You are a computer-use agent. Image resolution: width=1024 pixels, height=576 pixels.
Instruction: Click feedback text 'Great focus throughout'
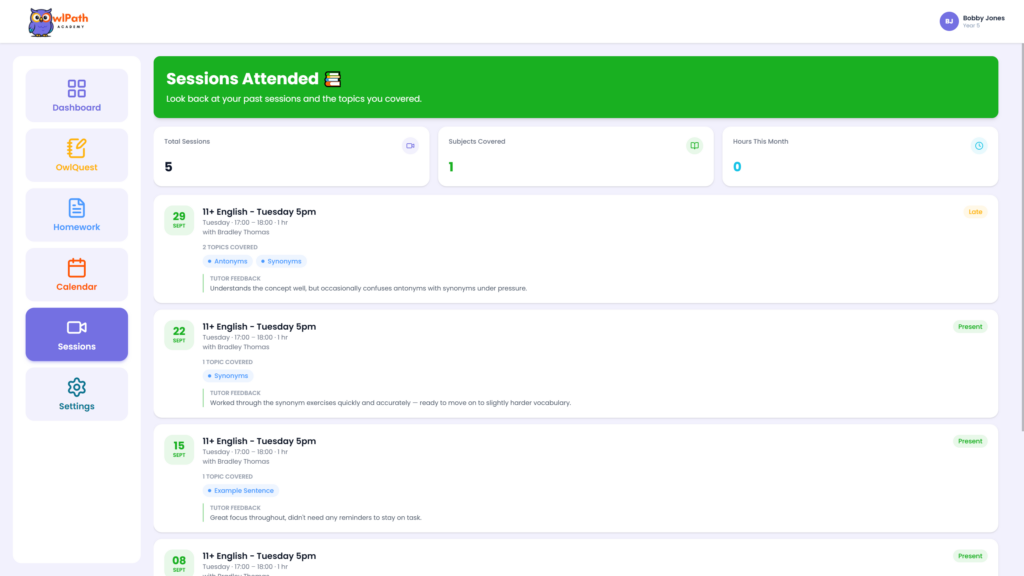[x=315, y=518]
